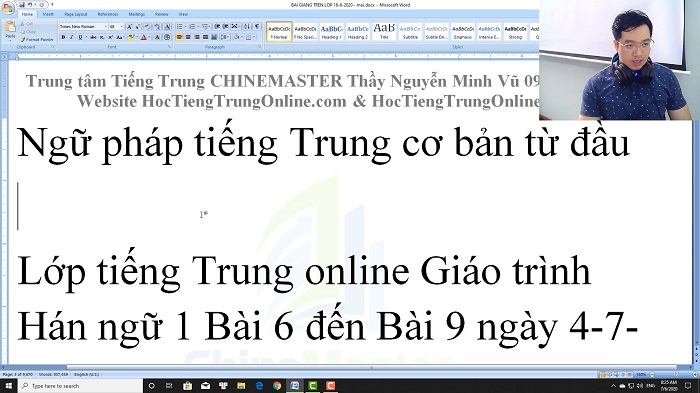The height and width of the screenshot is (393, 700).
Task: Click the Enclose Characters icon
Action: tap(167, 38)
